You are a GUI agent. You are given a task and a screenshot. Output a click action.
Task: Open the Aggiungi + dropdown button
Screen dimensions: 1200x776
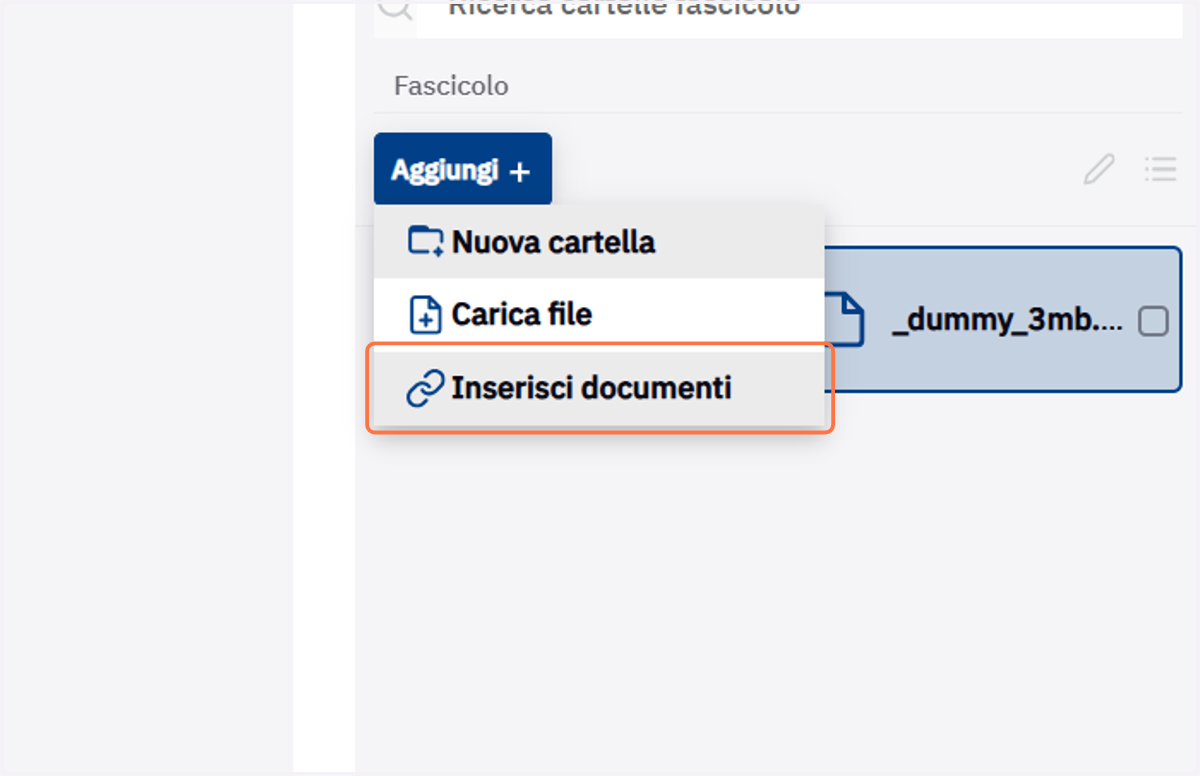pos(462,170)
